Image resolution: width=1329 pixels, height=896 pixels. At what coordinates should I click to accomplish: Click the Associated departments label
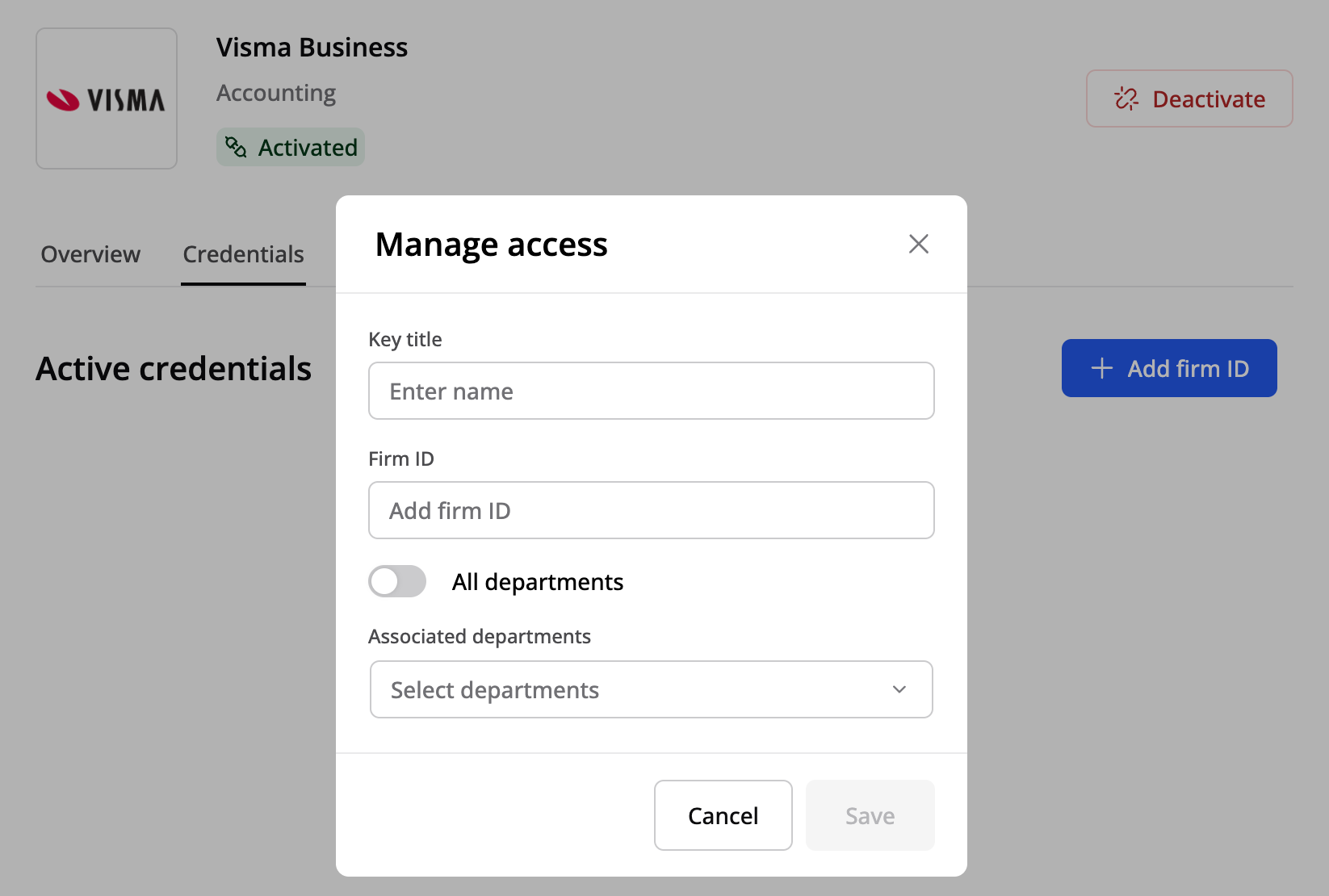[480, 636]
